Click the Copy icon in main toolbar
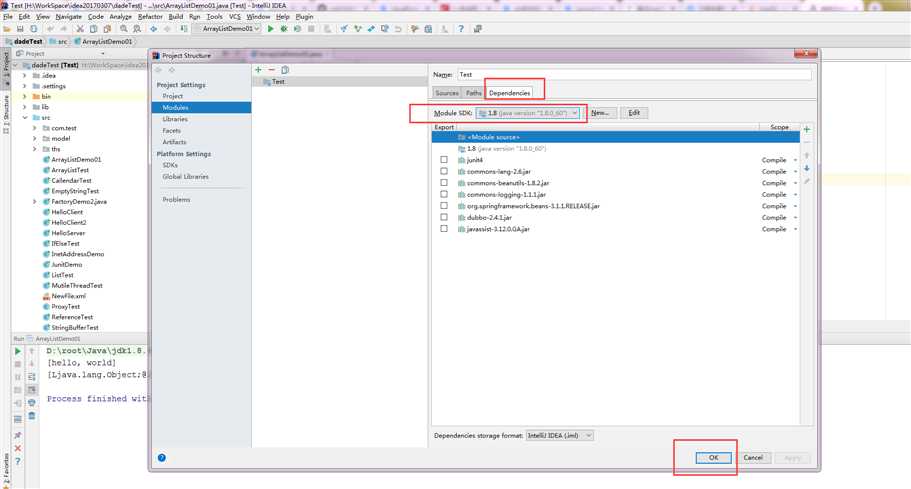The width and height of the screenshot is (911, 489). point(94,28)
